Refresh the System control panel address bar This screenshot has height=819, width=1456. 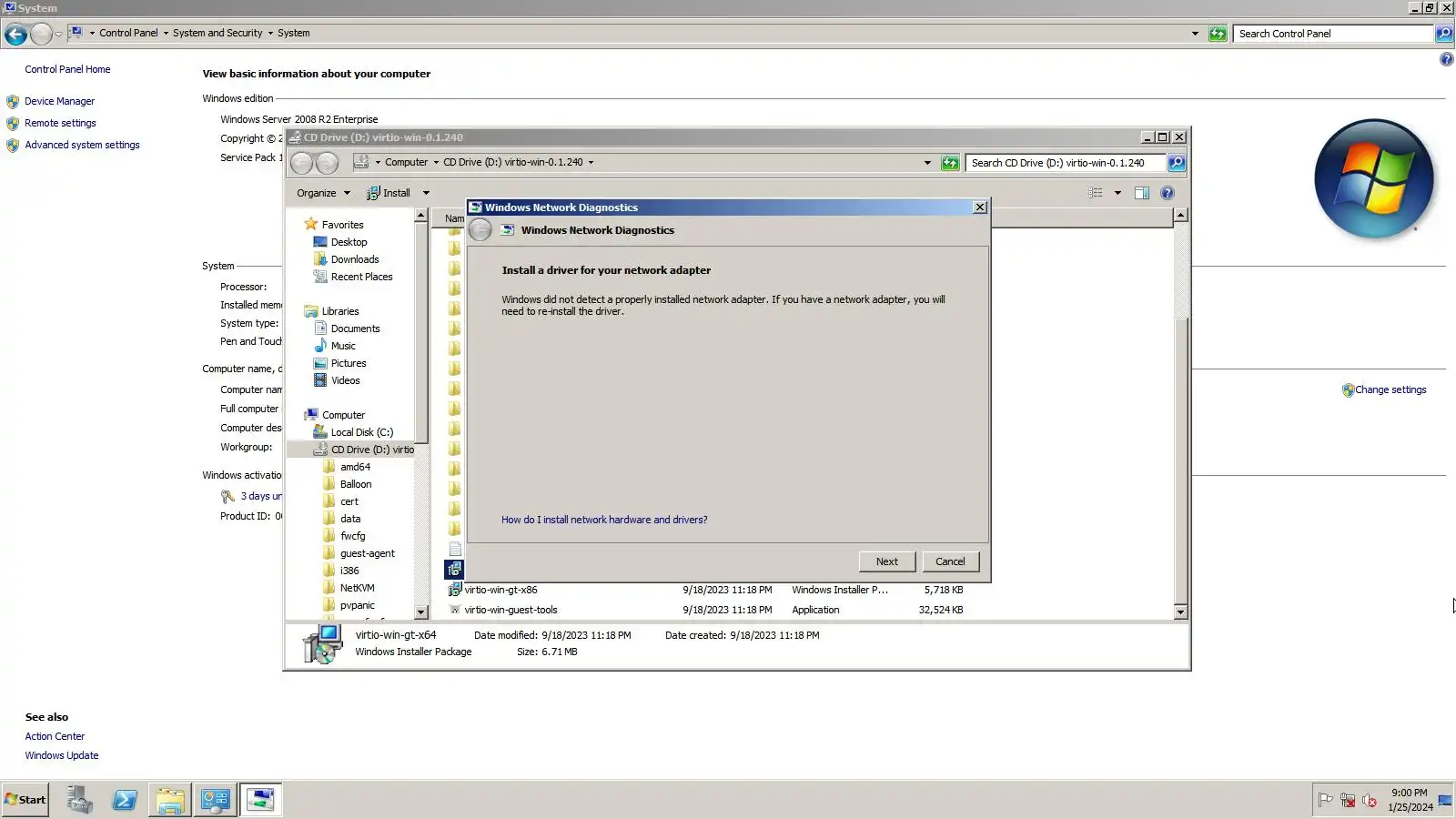[x=1218, y=34]
